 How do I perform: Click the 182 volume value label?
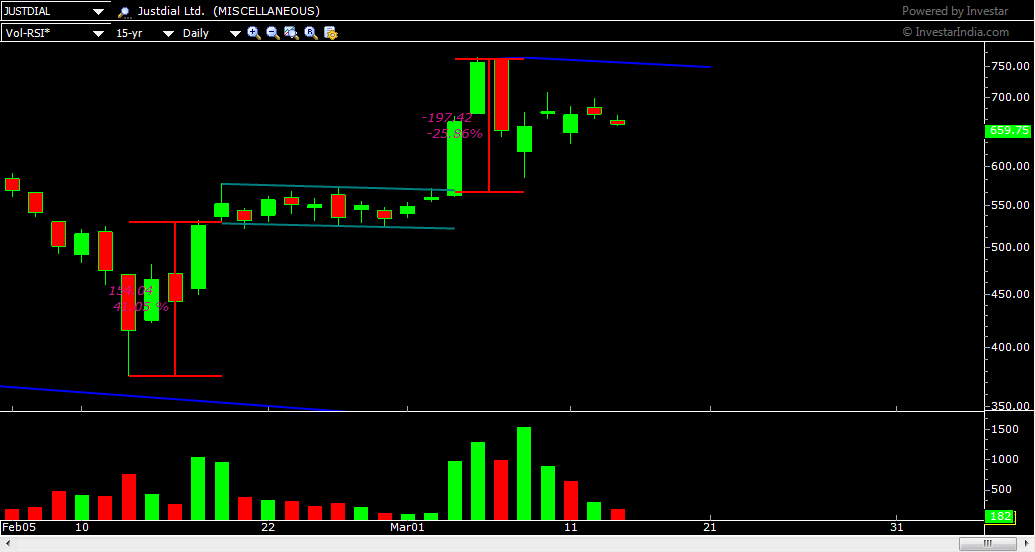click(x=1001, y=516)
